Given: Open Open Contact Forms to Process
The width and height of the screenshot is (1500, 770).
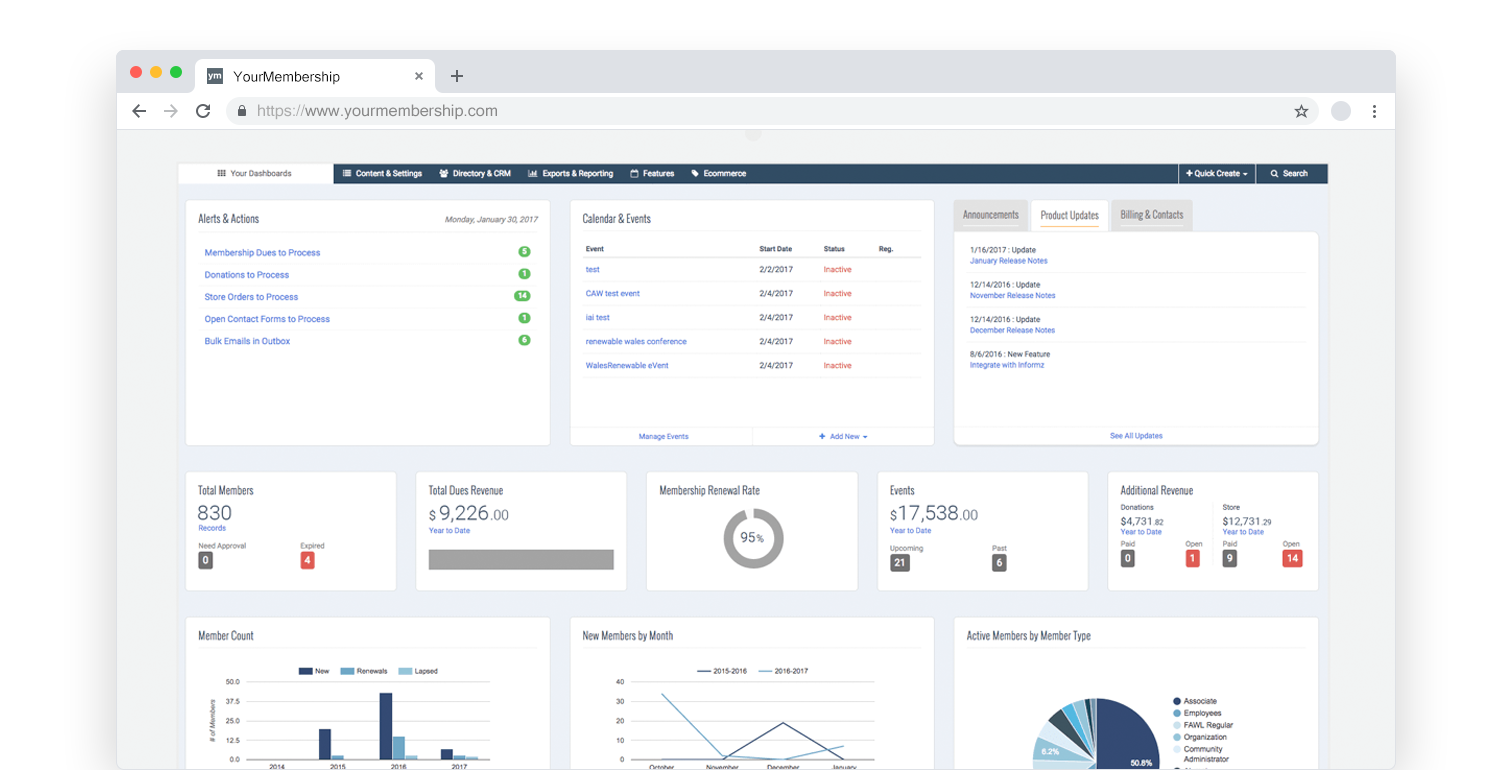Looking at the screenshot, I should click(267, 319).
